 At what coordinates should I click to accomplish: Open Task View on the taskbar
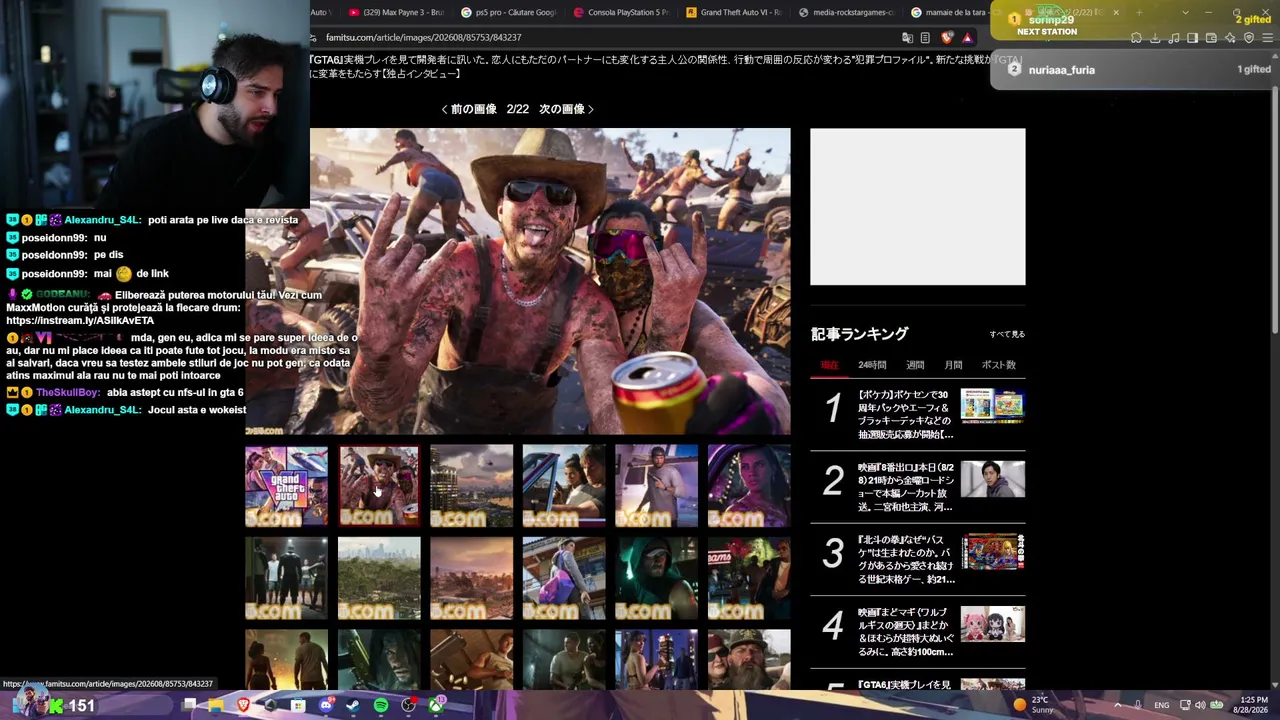point(189,705)
